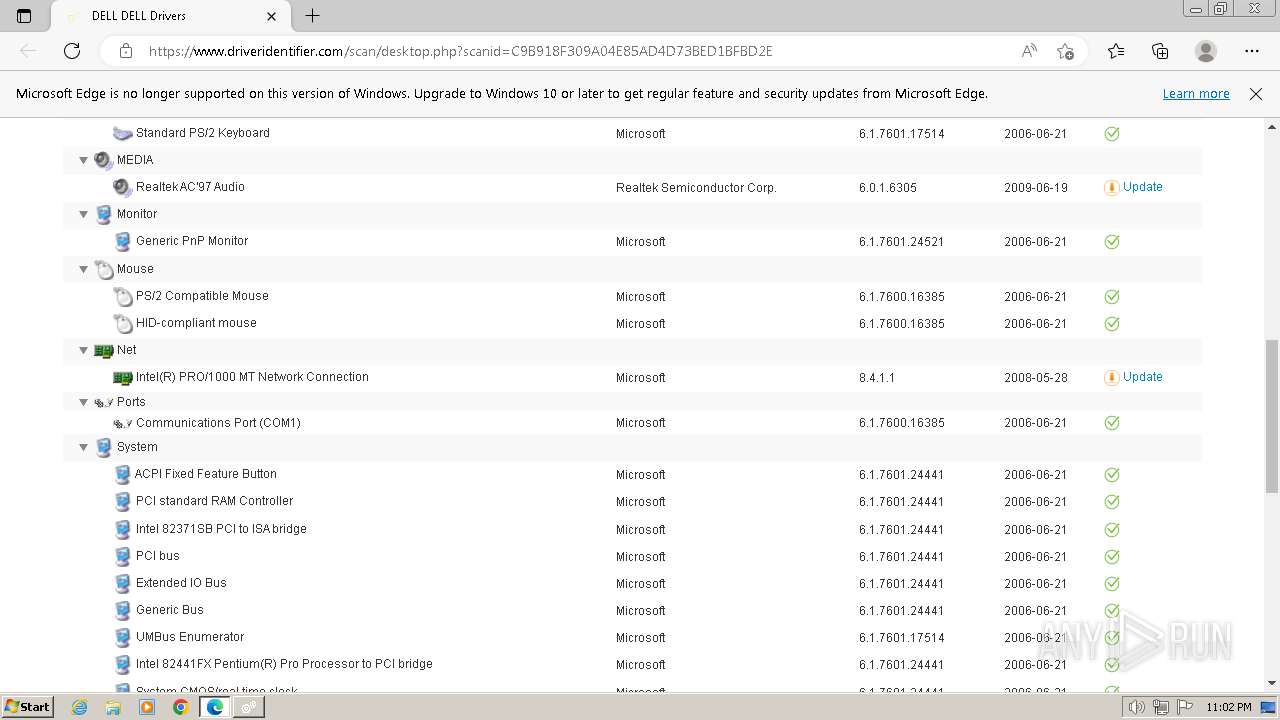Close the DELL DELL Drivers tab
The height and width of the screenshot is (720, 1280).
[272, 16]
